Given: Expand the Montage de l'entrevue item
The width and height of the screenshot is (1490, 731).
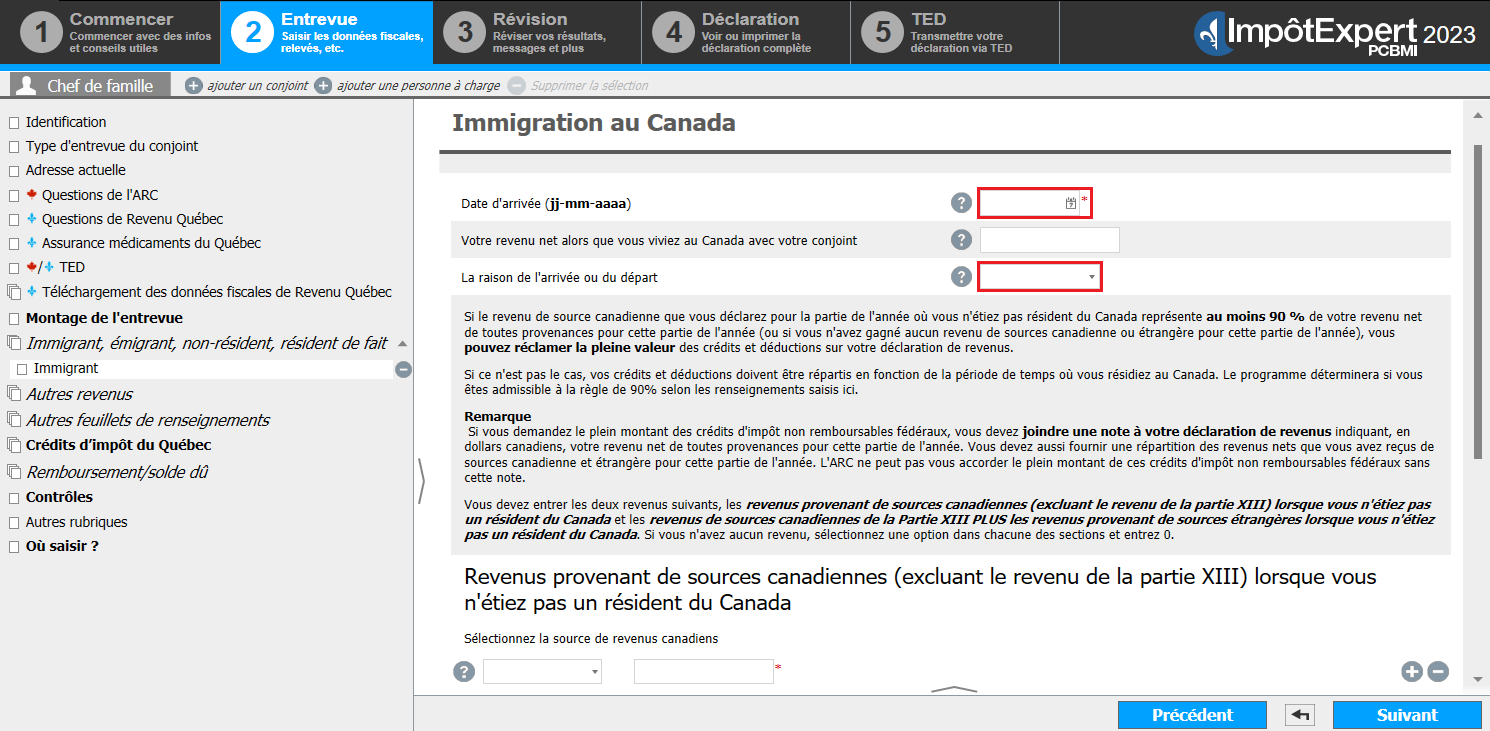Looking at the screenshot, I should click(x=104, y=318).
